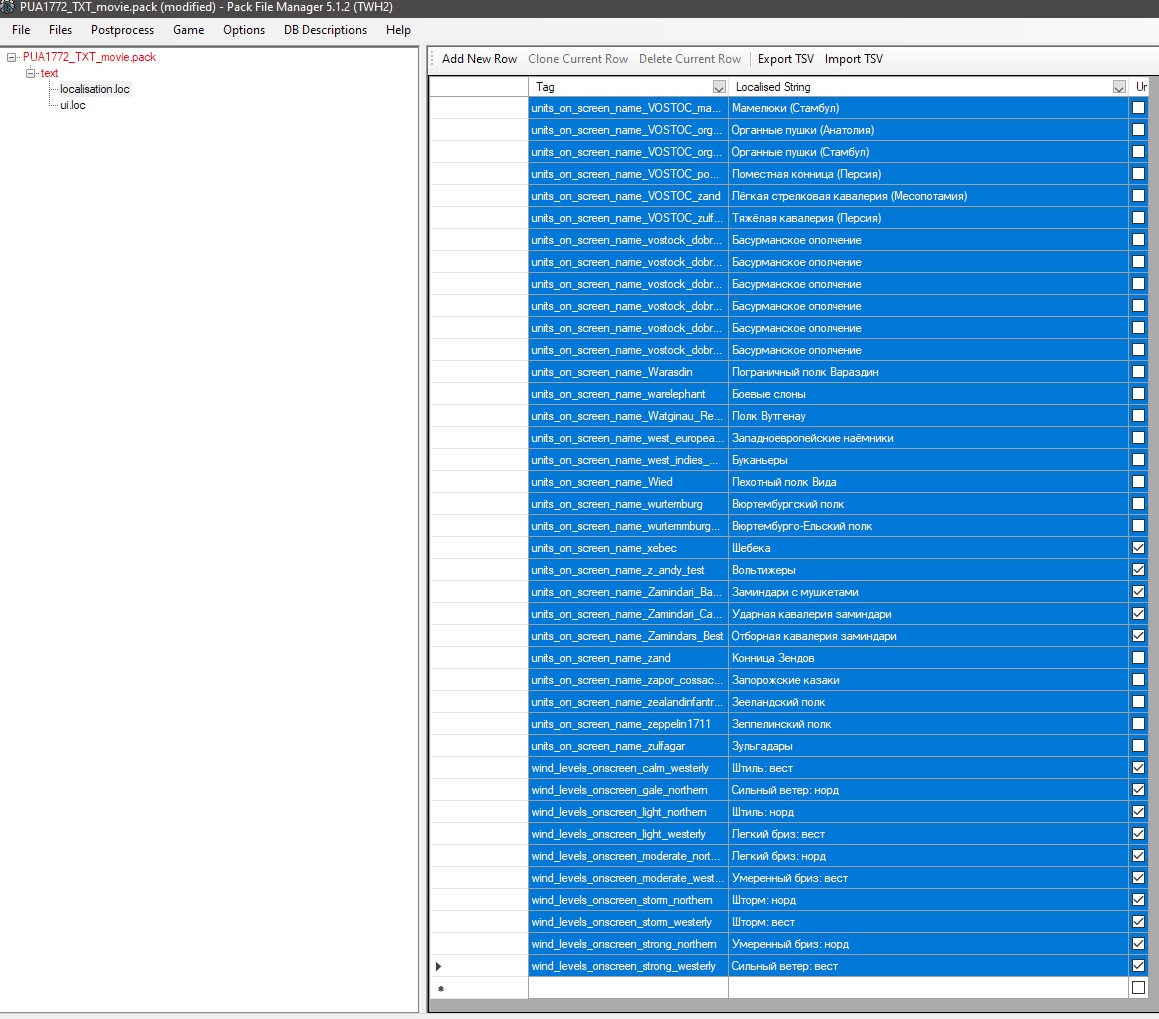Open the Postprocess menu
The width and height of the screenshot is (1159, 1019).
[x=122, y=30]
